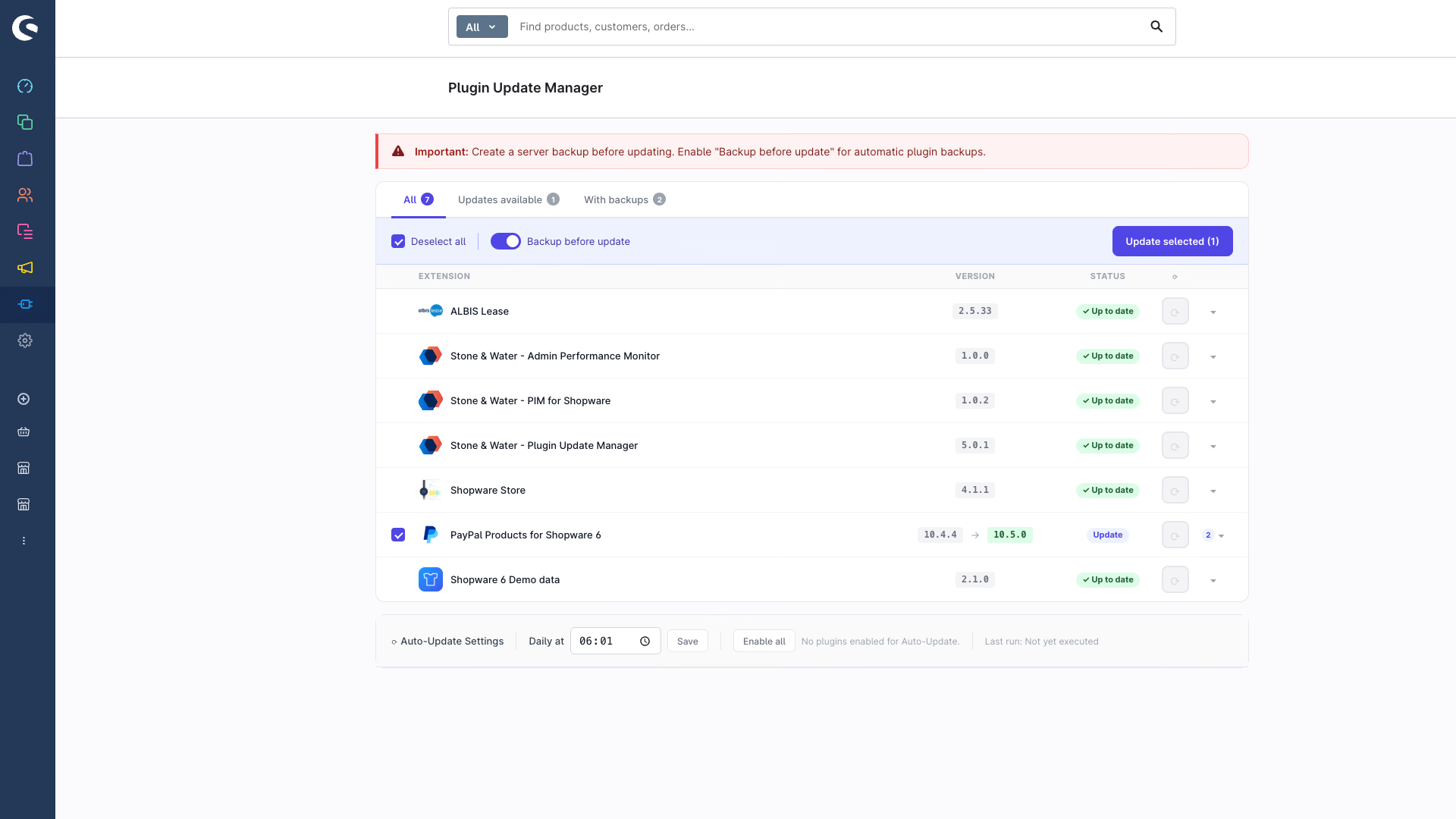Open the Settings gear icon
This screenshot has height=819, width=1456.
coord(25,340)
